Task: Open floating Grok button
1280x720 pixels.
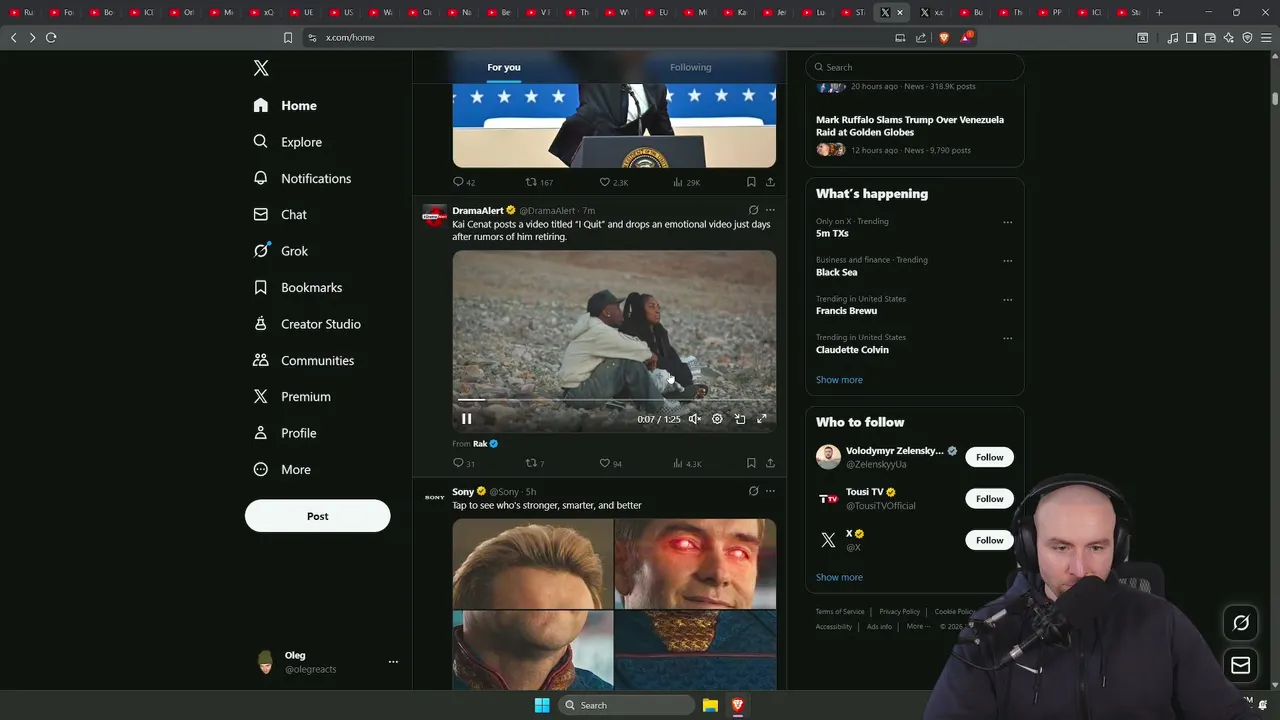Action: [1241, 623]
